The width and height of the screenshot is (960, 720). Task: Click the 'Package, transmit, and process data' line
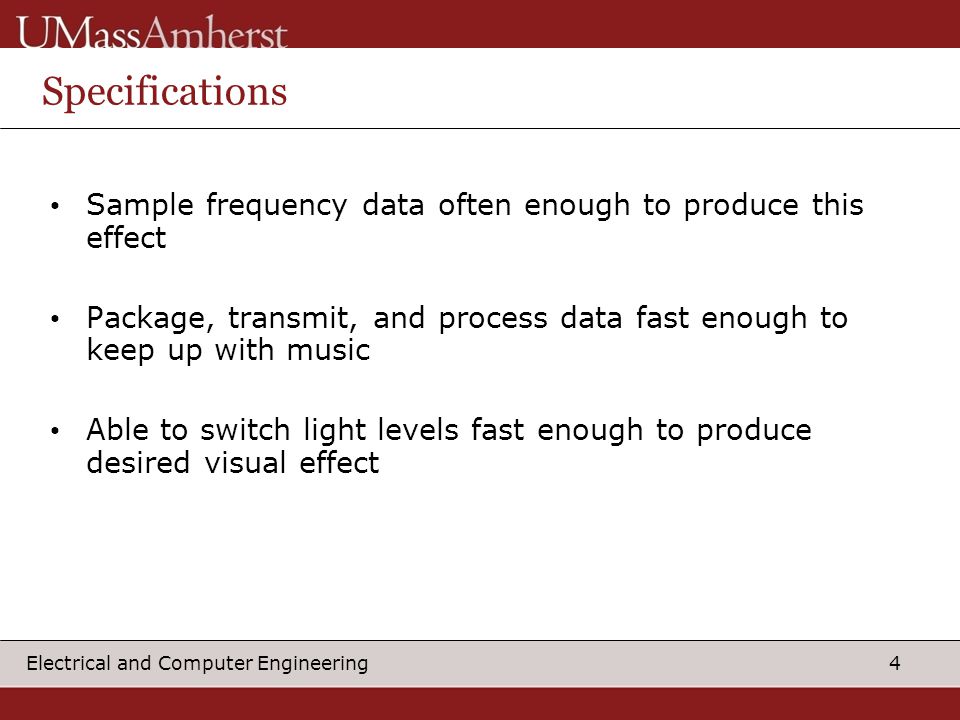(x=354, y=319)
